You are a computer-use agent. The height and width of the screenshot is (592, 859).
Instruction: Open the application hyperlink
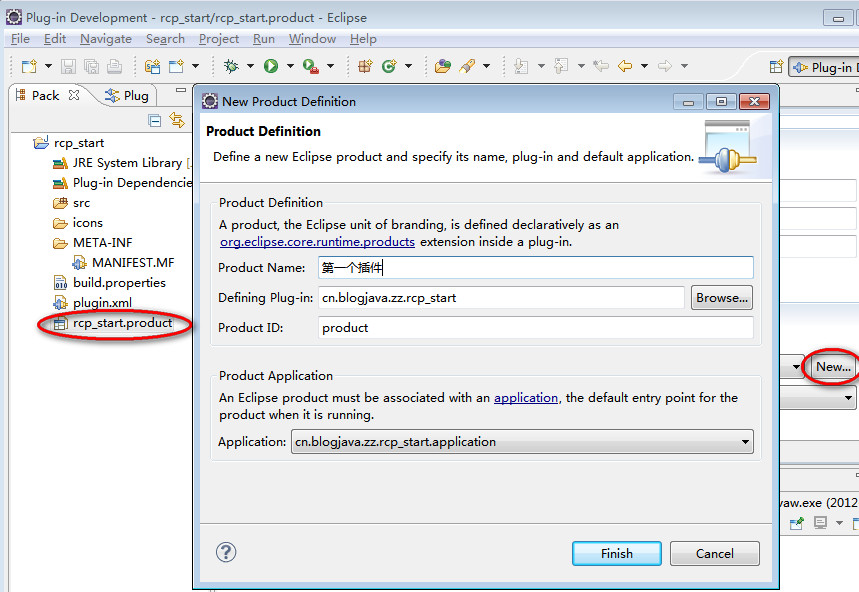click(x=526, y=398)
